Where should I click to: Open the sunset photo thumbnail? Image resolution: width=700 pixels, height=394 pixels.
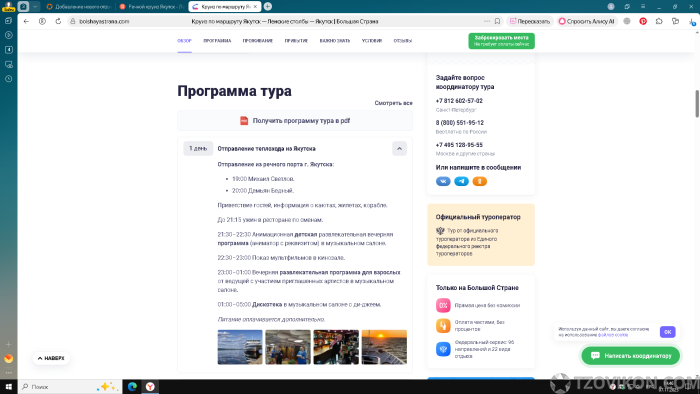[384, 347]
